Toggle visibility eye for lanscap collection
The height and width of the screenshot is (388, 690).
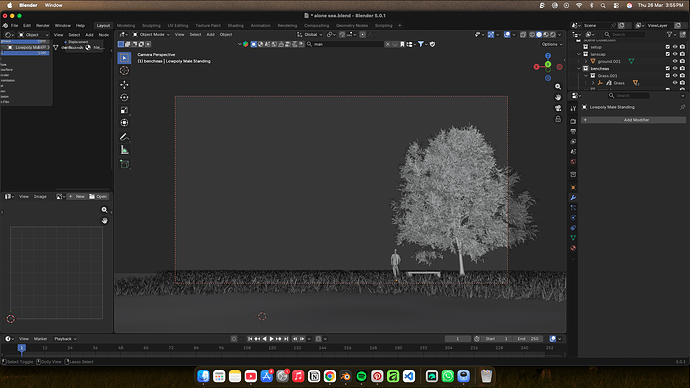tap(675, 54)
